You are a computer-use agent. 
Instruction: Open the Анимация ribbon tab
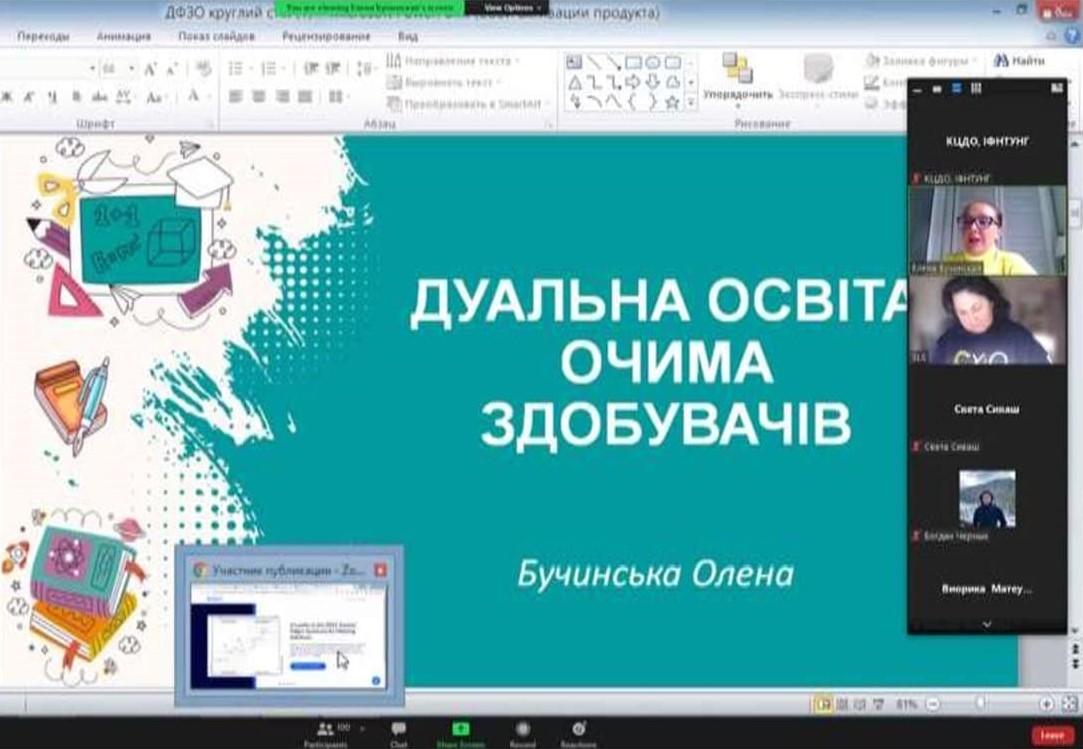click(124, 36)
